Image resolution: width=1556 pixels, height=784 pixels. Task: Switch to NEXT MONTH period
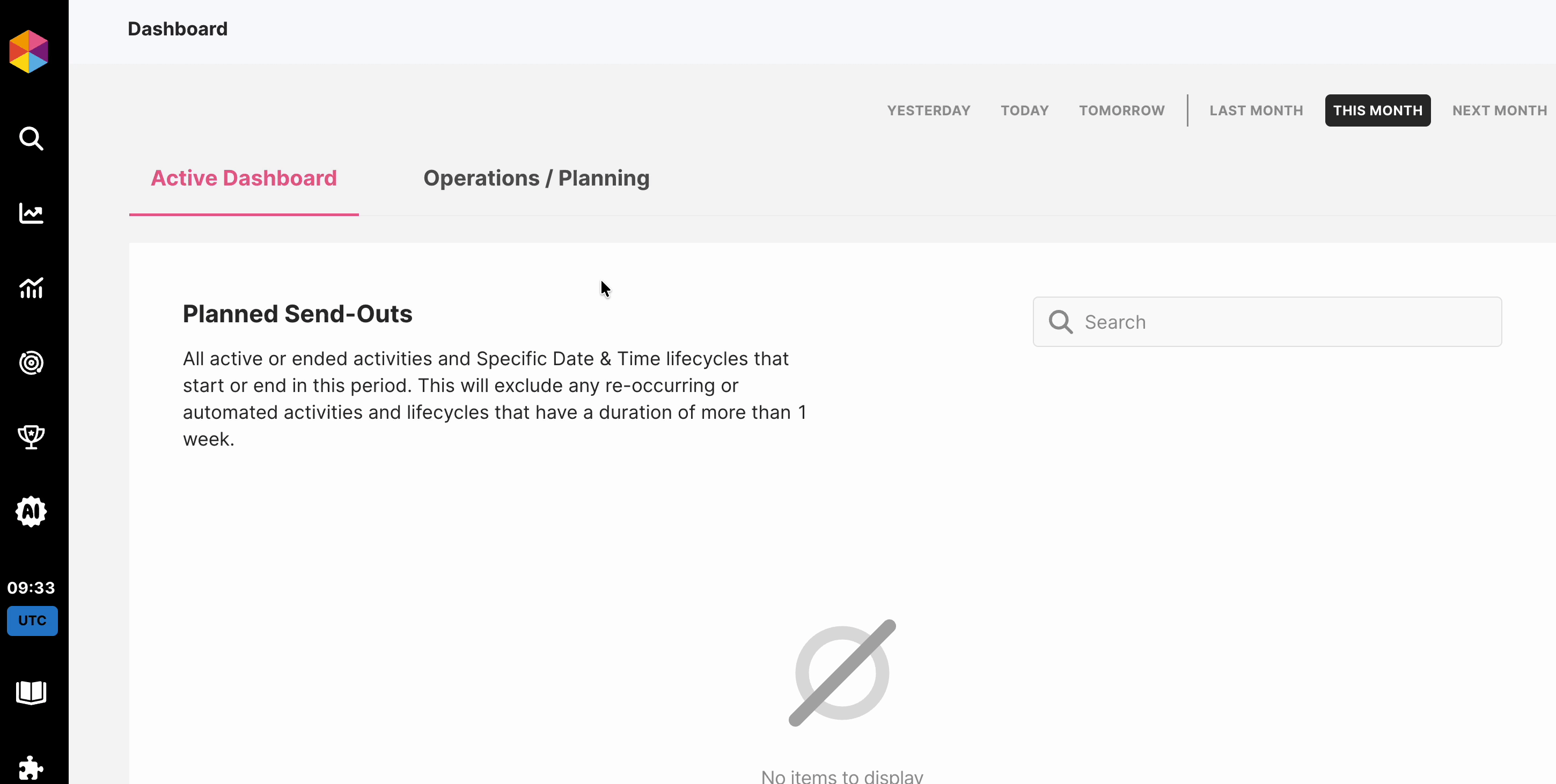[x=1499, y=110]
